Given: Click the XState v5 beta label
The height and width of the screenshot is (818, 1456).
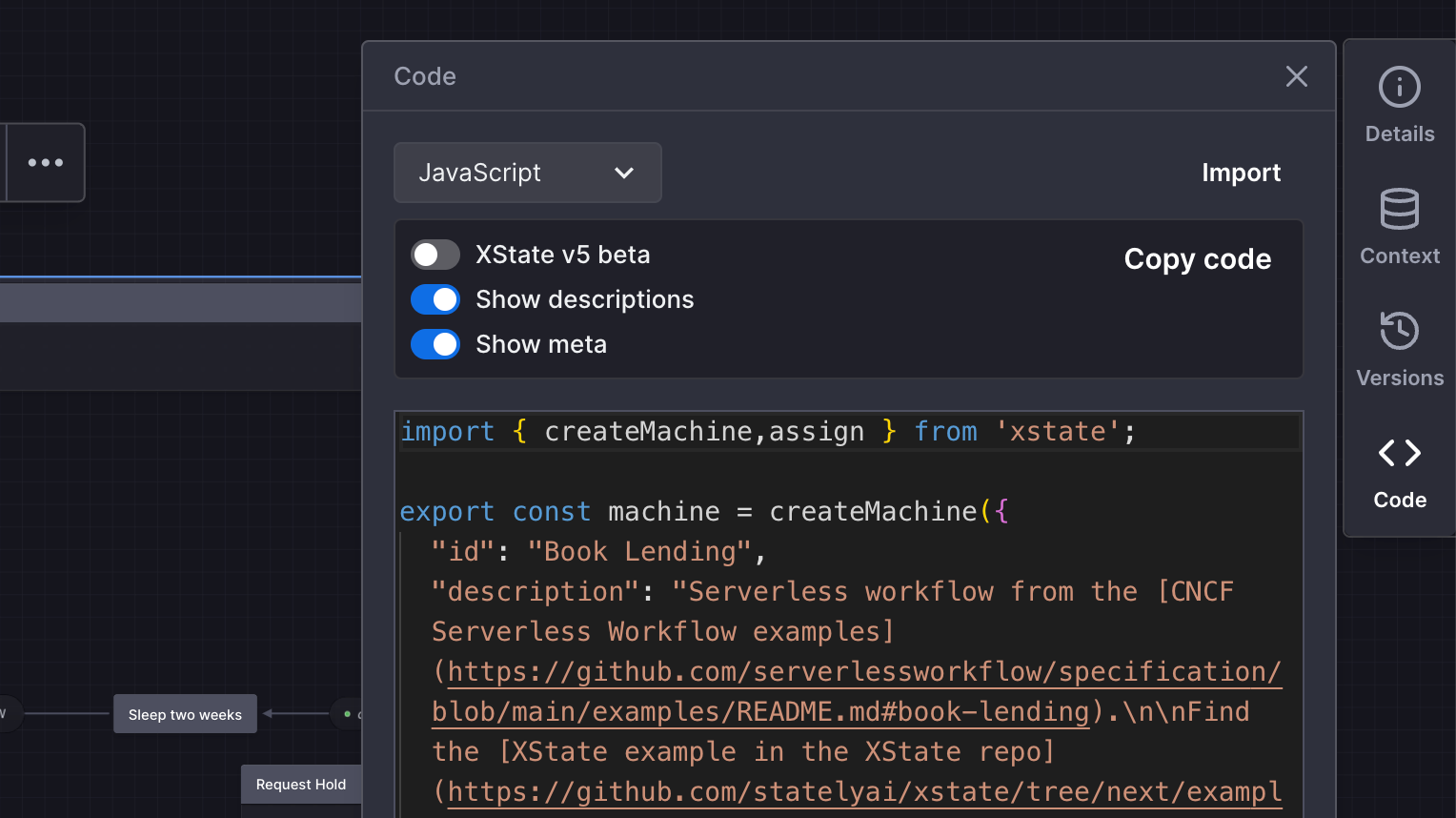Looking at the screenshot, I should pos(562,255).
